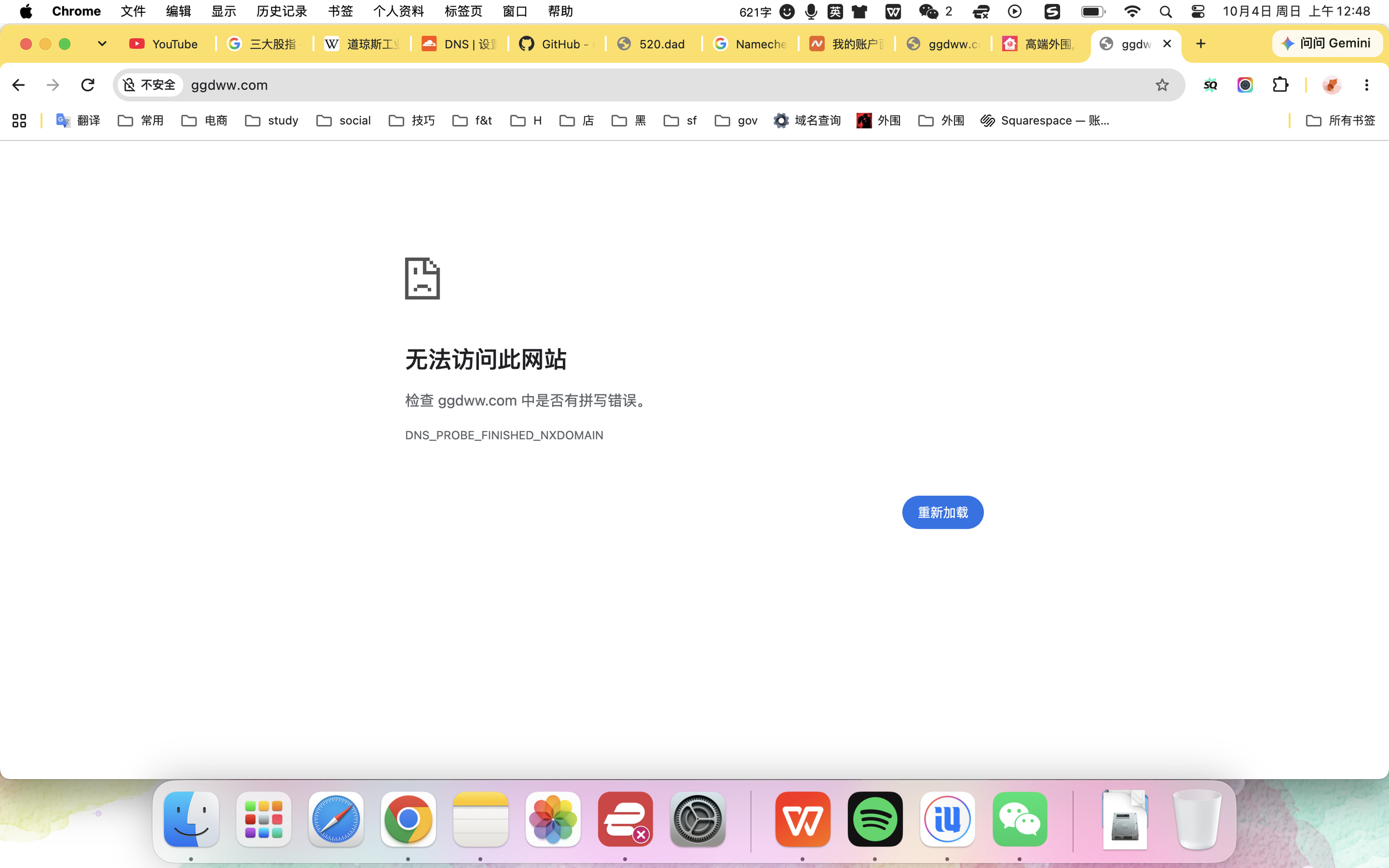Bookmark this page with the star icon
Image resolution: width=1389 pixels, height=868 pixels.
coord(1162,85)
